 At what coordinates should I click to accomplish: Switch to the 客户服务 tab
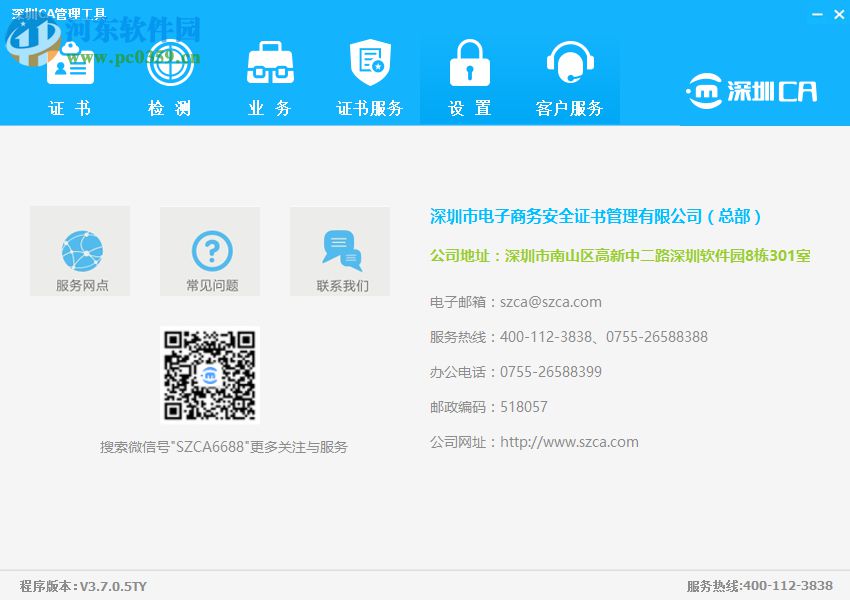(x=569, y=80)
